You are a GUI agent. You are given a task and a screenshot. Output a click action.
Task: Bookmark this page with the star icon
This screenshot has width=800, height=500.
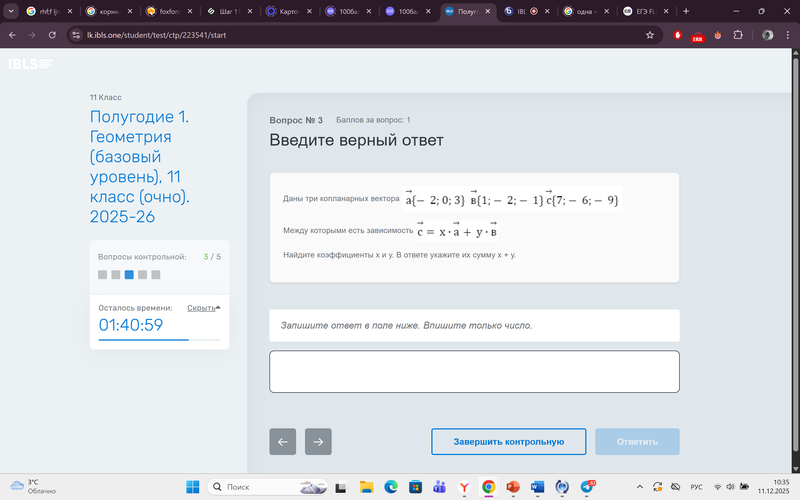(650, 34)
